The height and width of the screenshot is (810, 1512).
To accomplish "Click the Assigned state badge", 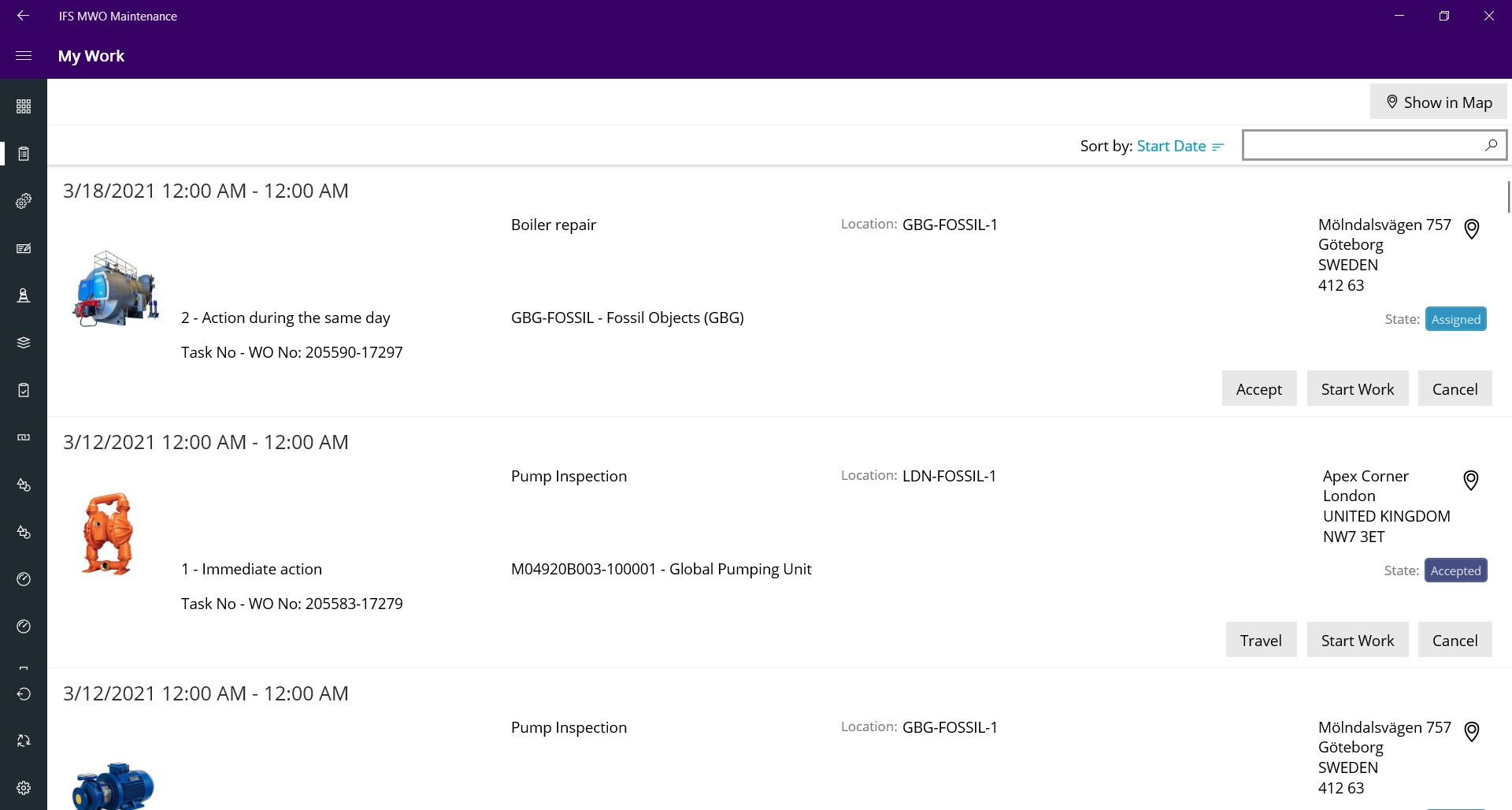I will pos(1455,319).
